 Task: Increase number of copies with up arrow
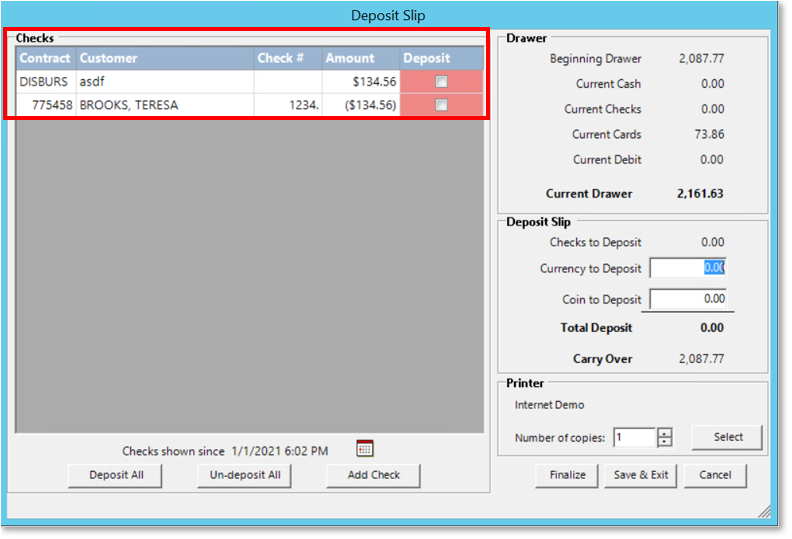665,432
